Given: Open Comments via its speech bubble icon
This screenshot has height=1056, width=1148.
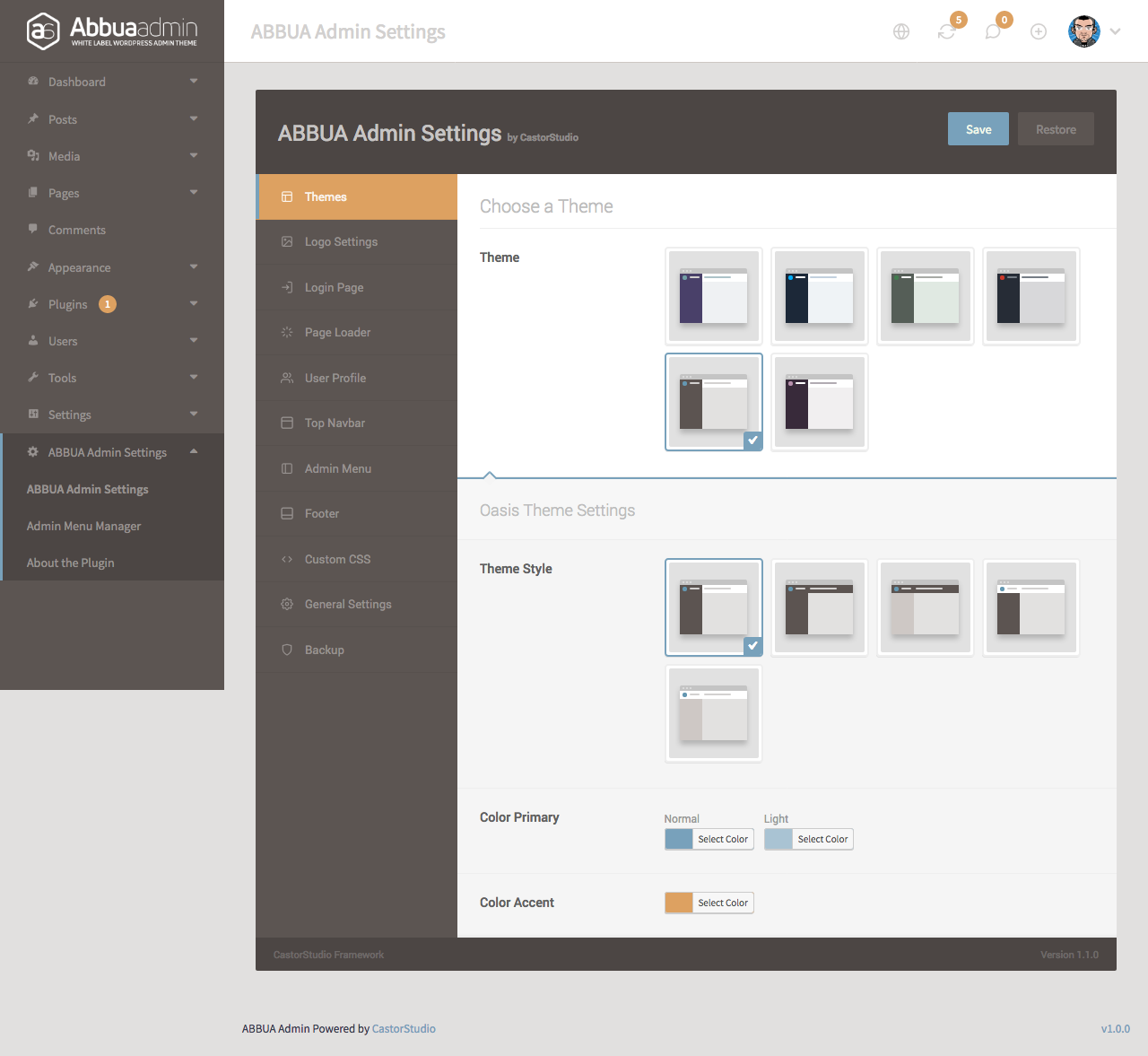Looking at the screenshot, I should (x=33, y=230).
